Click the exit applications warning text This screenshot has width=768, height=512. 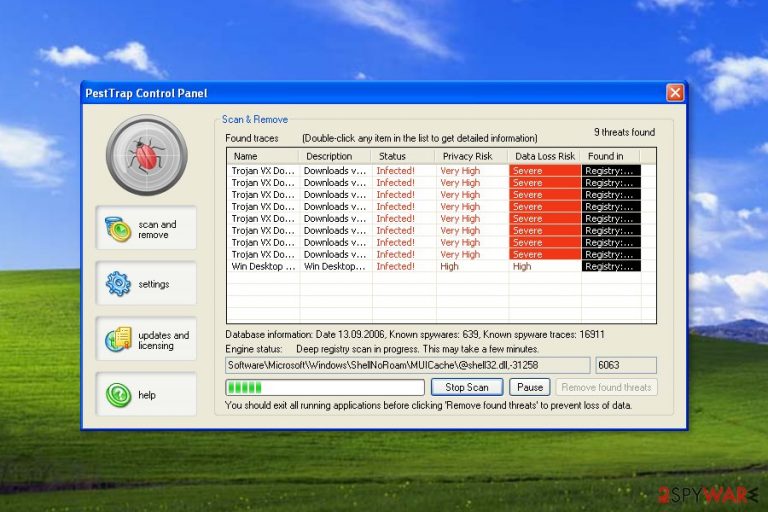pyautogui.click(x=428, y=406)
